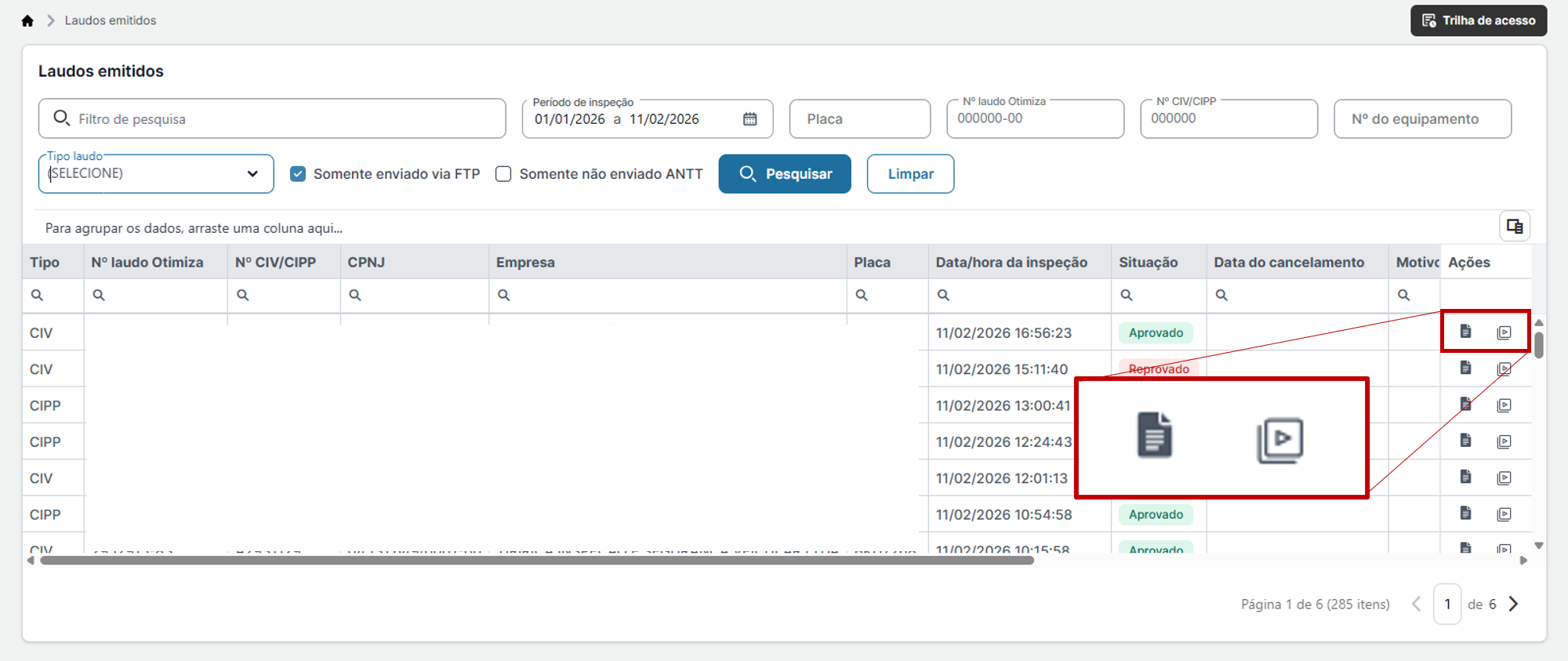Screen dimensions: 1568x661
Task: Click the Pesquisar button
Action: click(785, 174)
